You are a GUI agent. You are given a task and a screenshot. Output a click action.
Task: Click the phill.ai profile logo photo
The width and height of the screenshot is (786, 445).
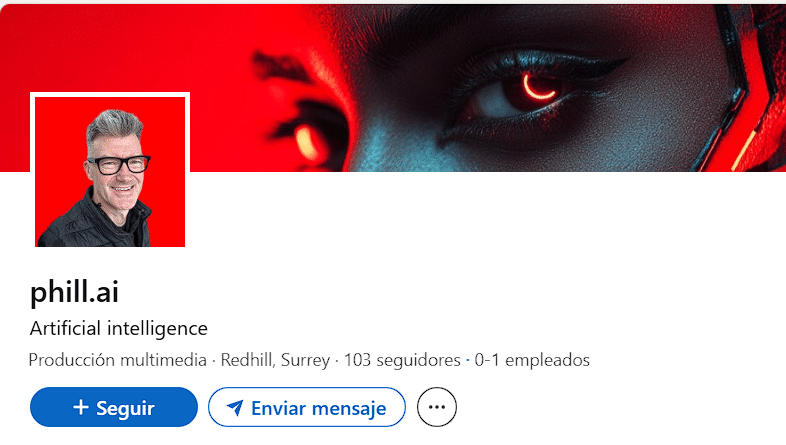110,171
